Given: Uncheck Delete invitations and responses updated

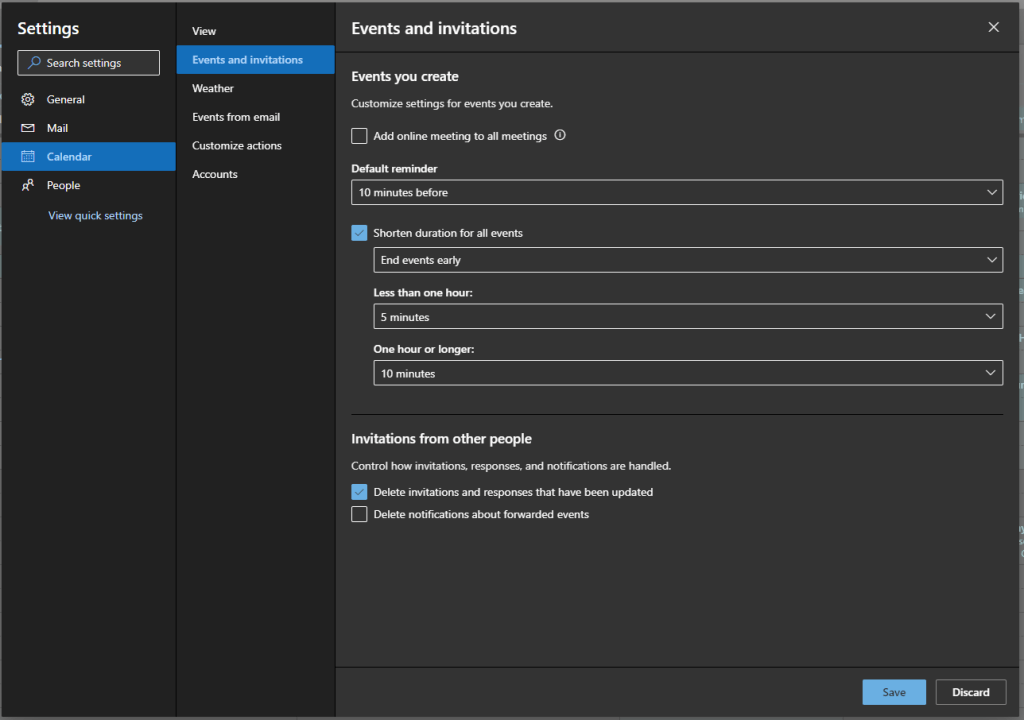Looking at the screenshot, I should tap(359, 492).
